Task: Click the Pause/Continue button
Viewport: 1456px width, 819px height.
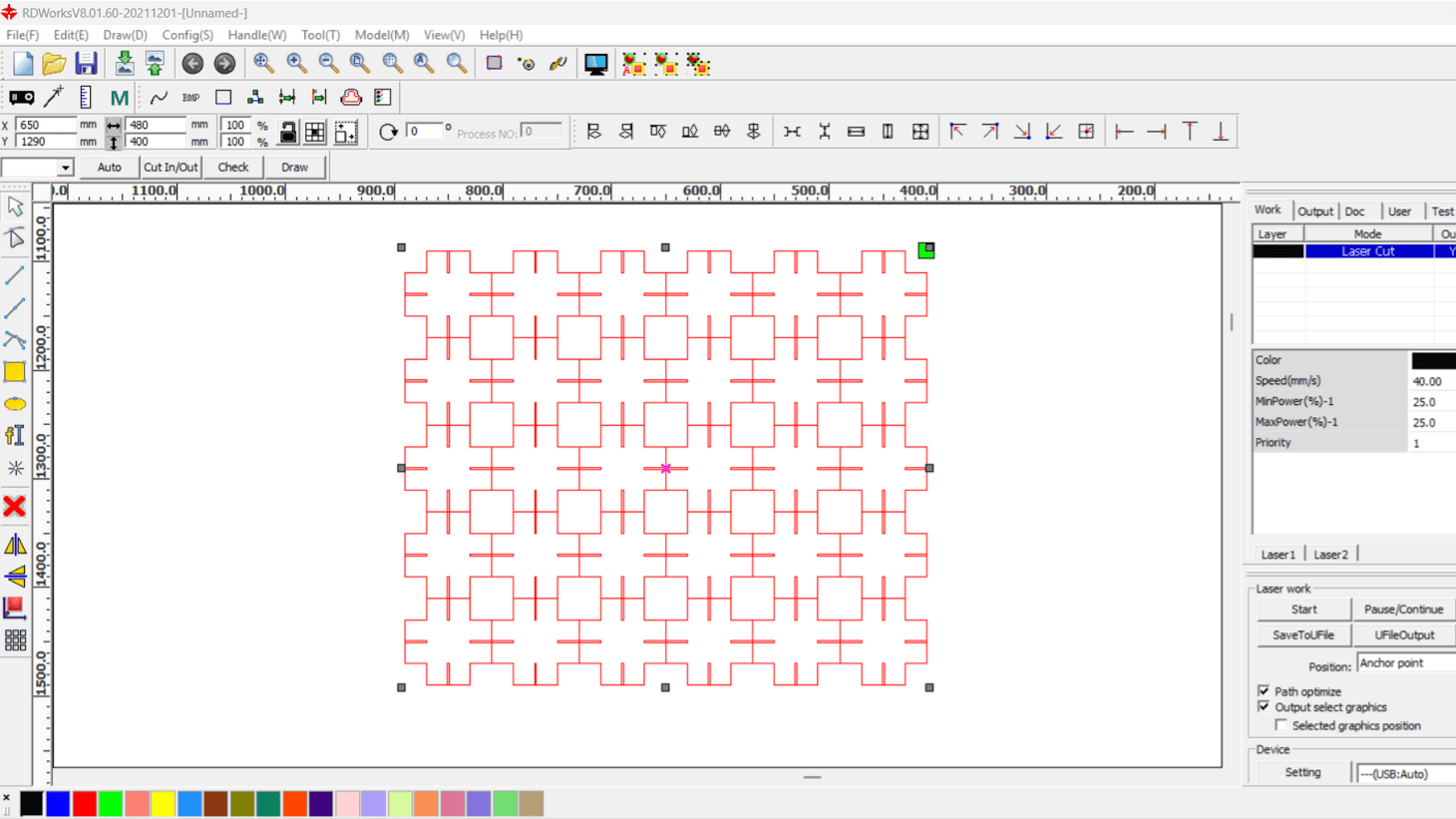Action: (x=1403, y=610)
